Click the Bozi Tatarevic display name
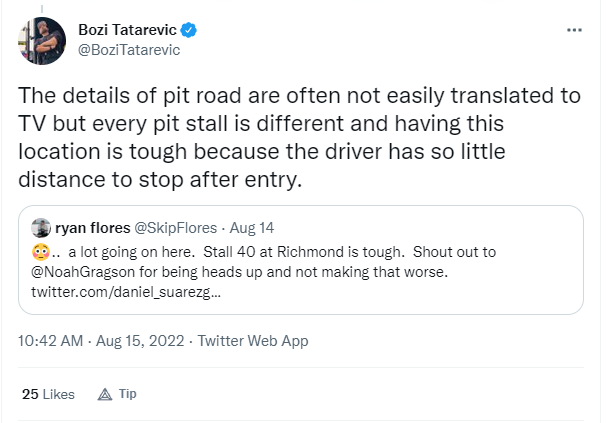 (127, 30)
